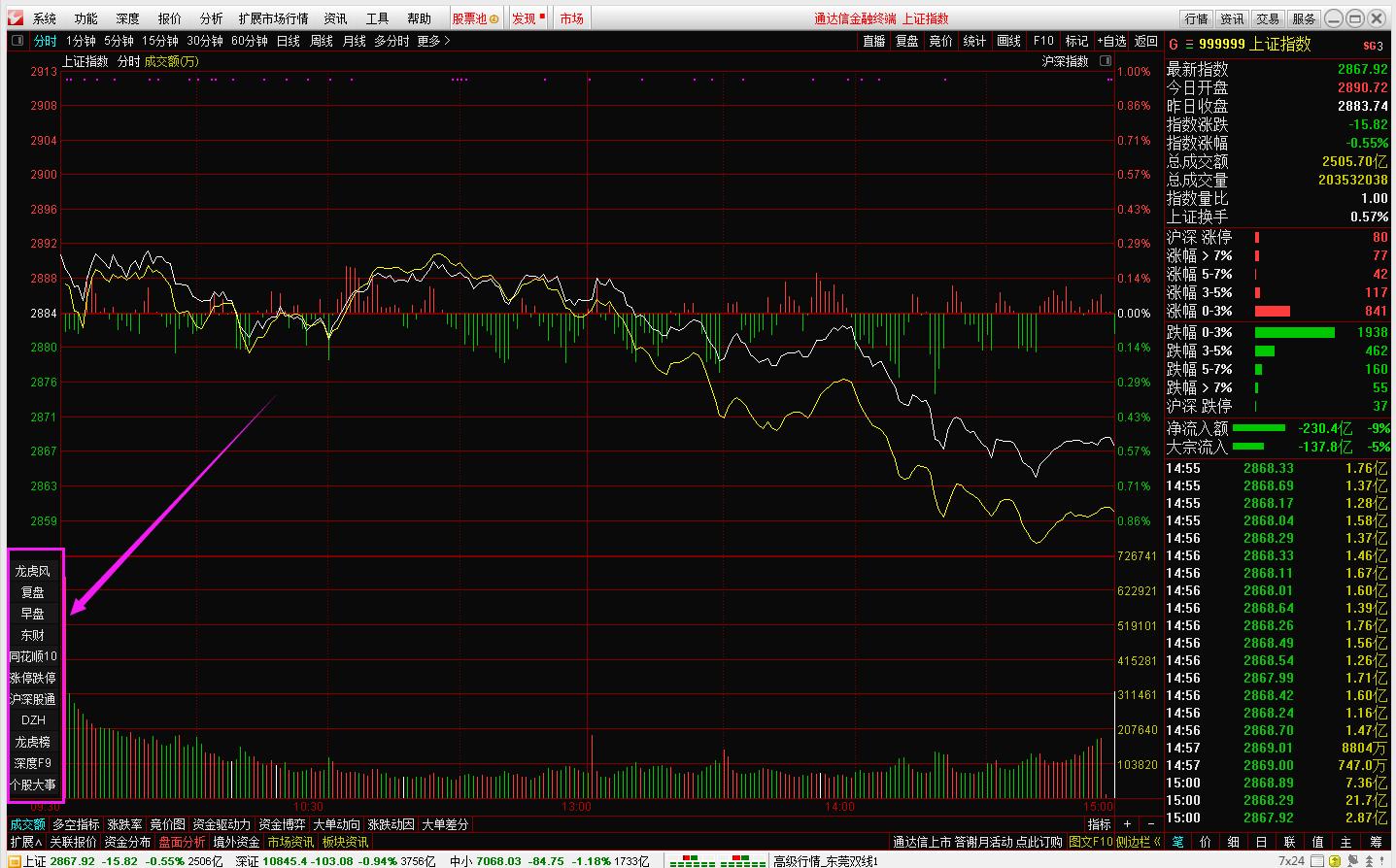
Task: Expand the 更多 period options
Action: click(433, 41)
